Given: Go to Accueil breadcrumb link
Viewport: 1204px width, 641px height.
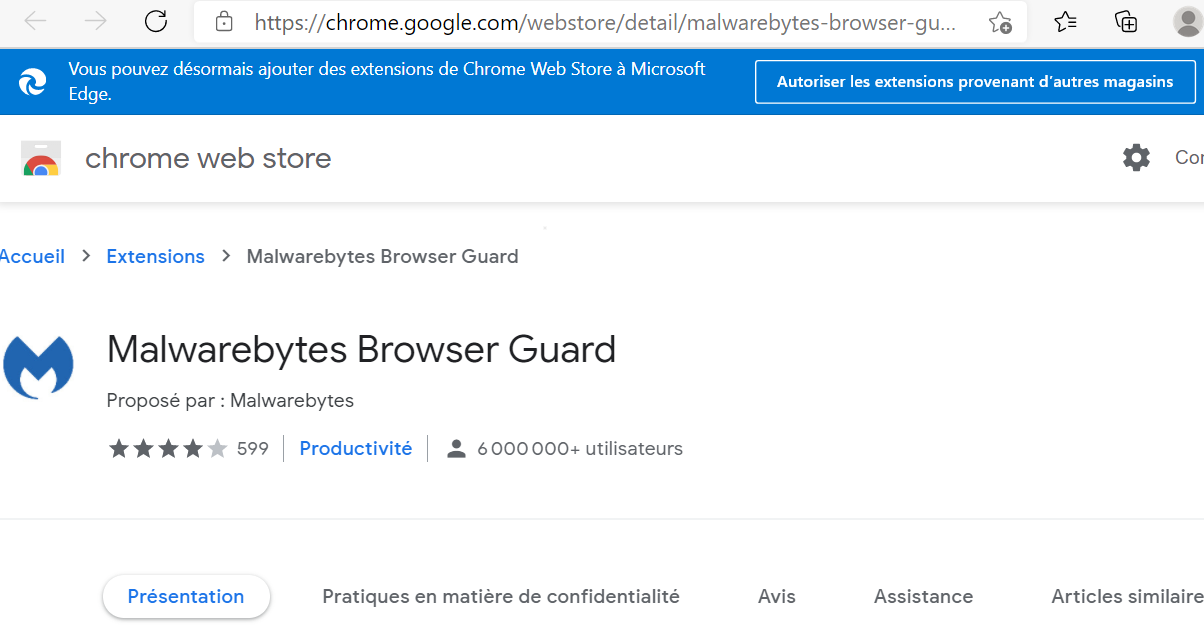Looking at the screenshot, I should pyautogui.click(x=32, y=257).
